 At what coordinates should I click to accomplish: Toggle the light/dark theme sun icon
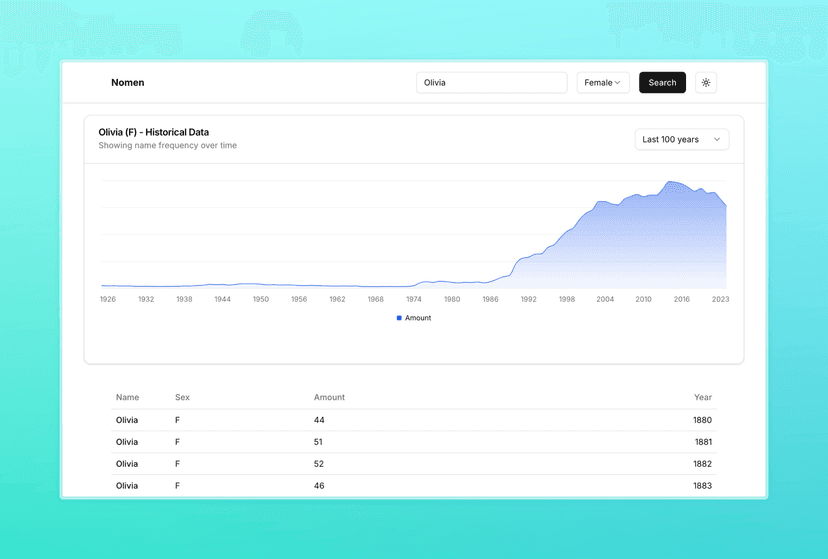click(705, 83)
